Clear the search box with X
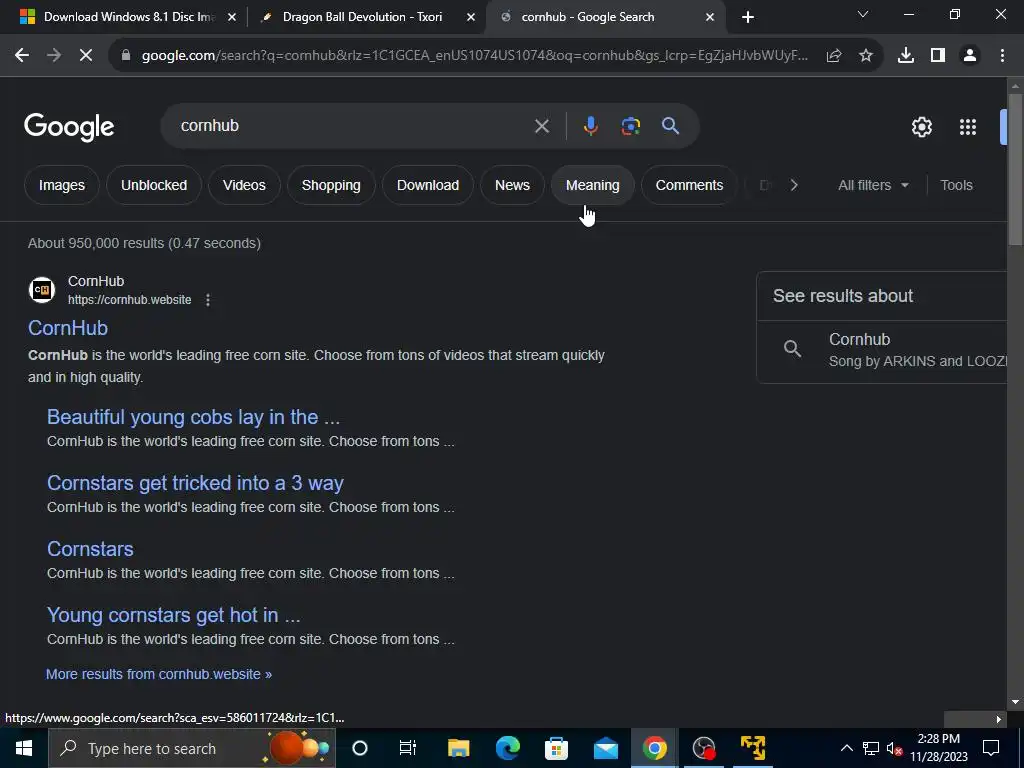The image size is (1024, 768). [x=542, y=126]
